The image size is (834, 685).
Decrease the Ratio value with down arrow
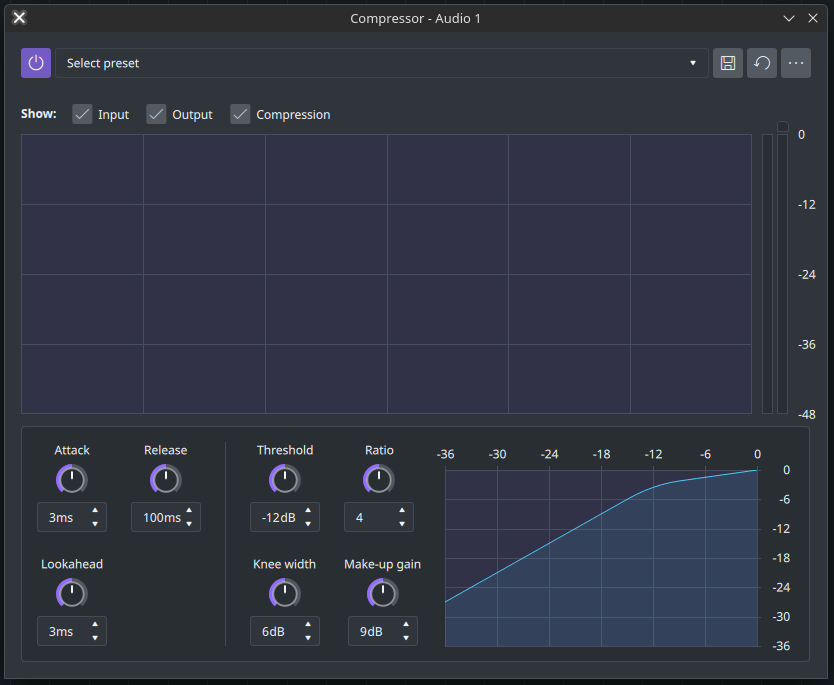coord(402,524)
